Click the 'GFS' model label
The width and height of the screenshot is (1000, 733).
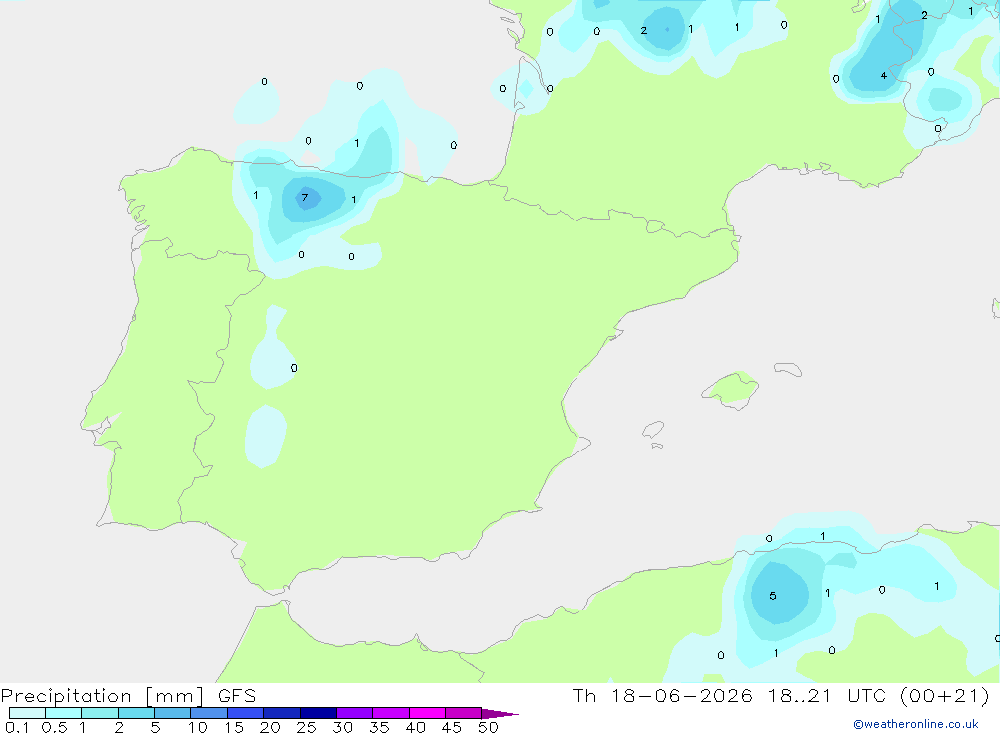pyautogui.click(x=237, y=695)
